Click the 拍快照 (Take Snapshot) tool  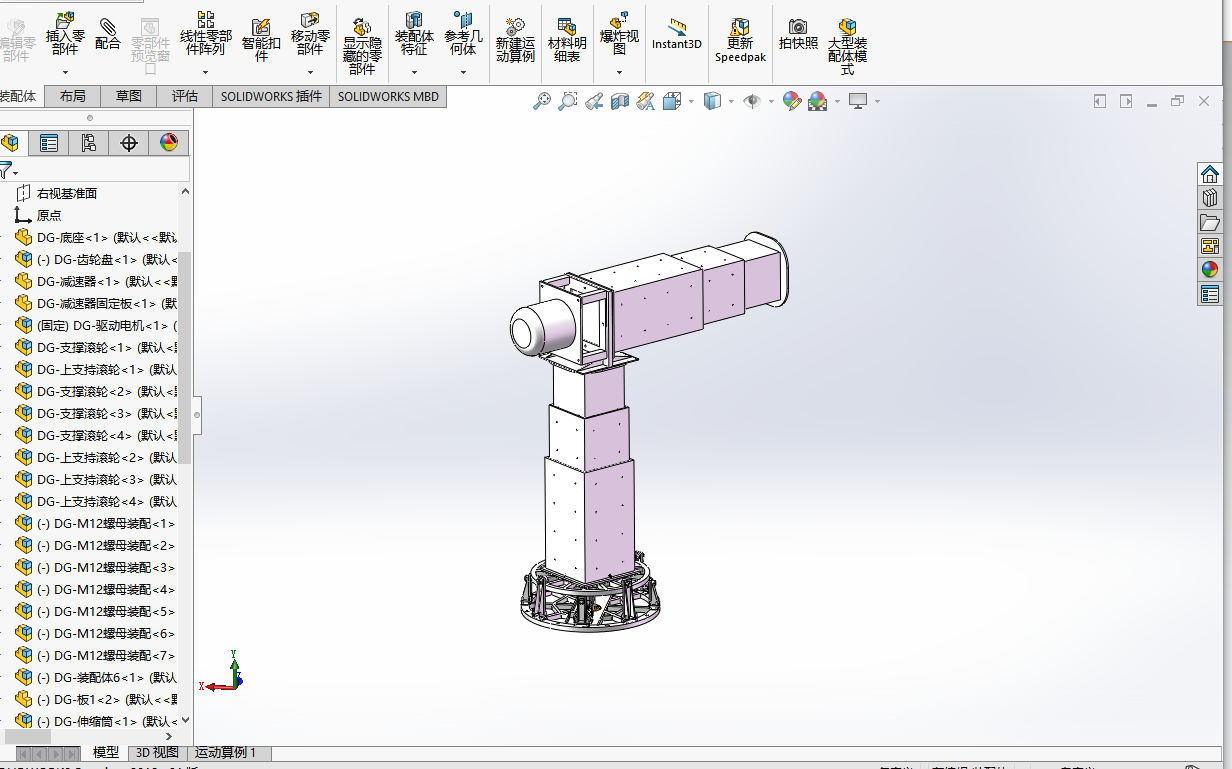(797, 35)
